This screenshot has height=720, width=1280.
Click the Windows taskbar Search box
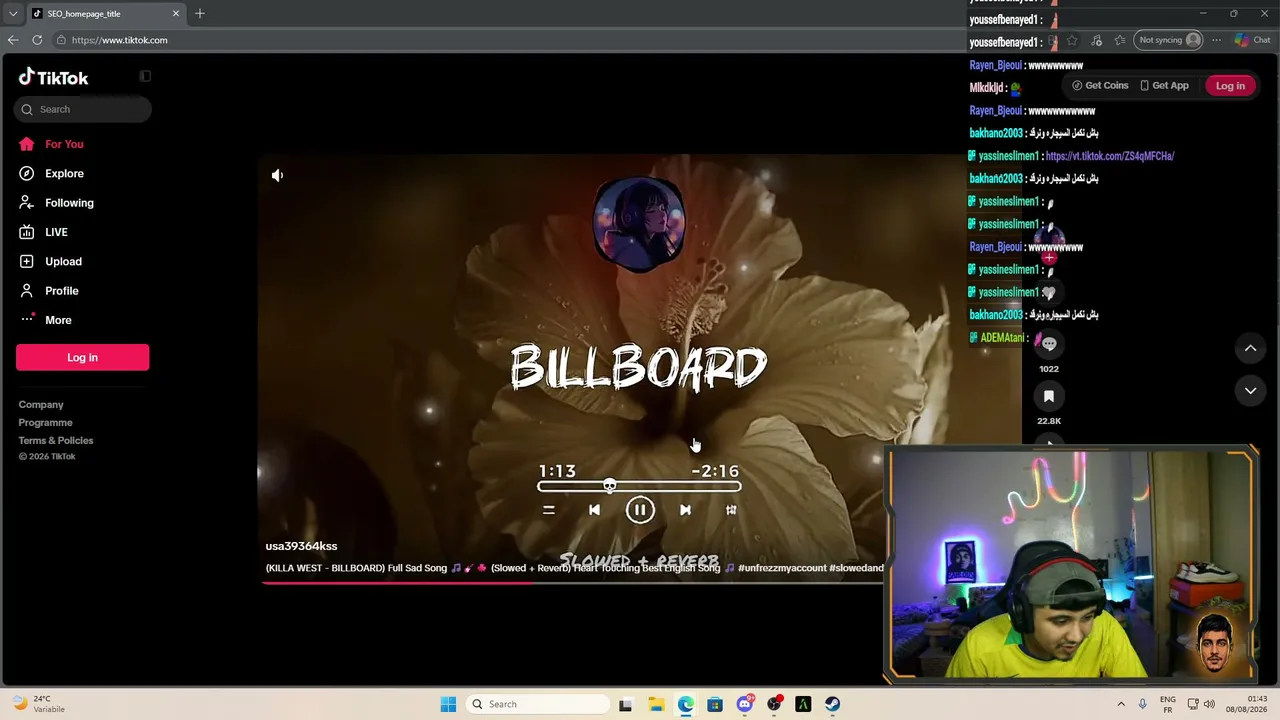(538, 704)
